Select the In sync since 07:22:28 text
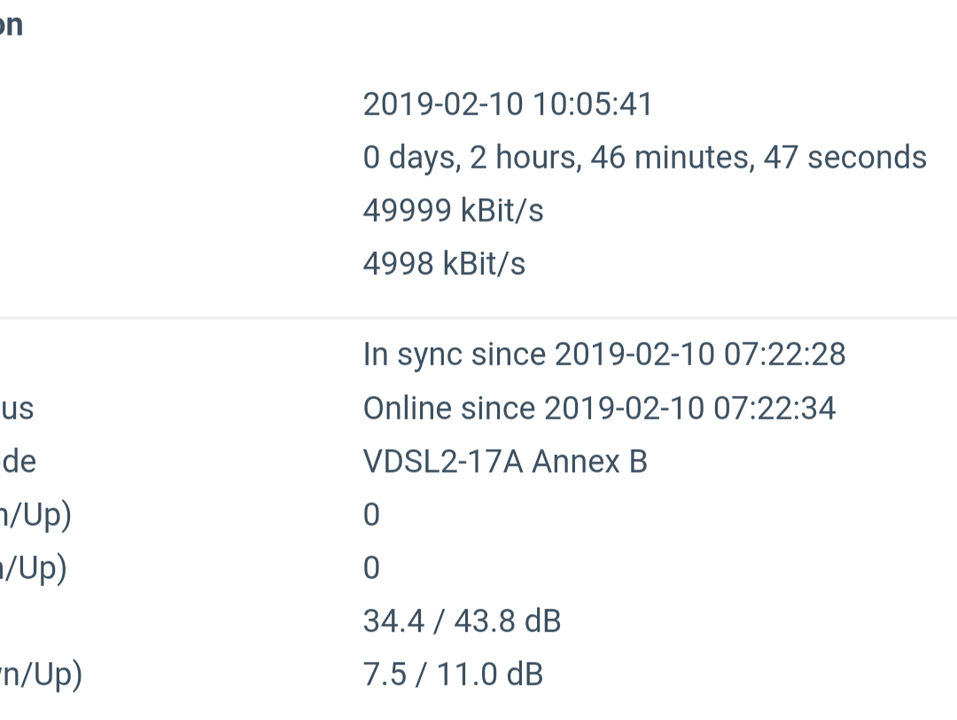 point(604,355)
